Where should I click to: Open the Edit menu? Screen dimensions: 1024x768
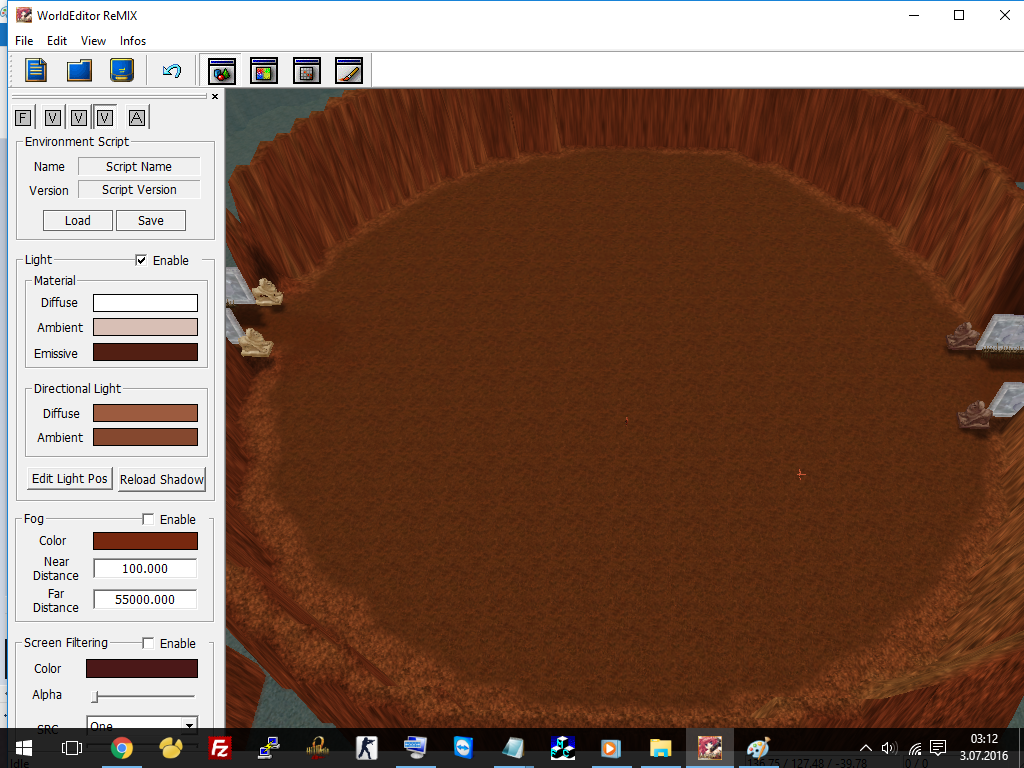57,40
